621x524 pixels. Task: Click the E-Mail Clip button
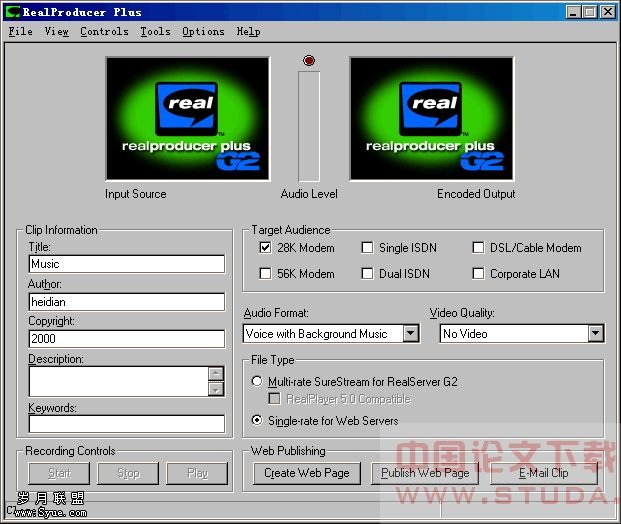(544, 473)
